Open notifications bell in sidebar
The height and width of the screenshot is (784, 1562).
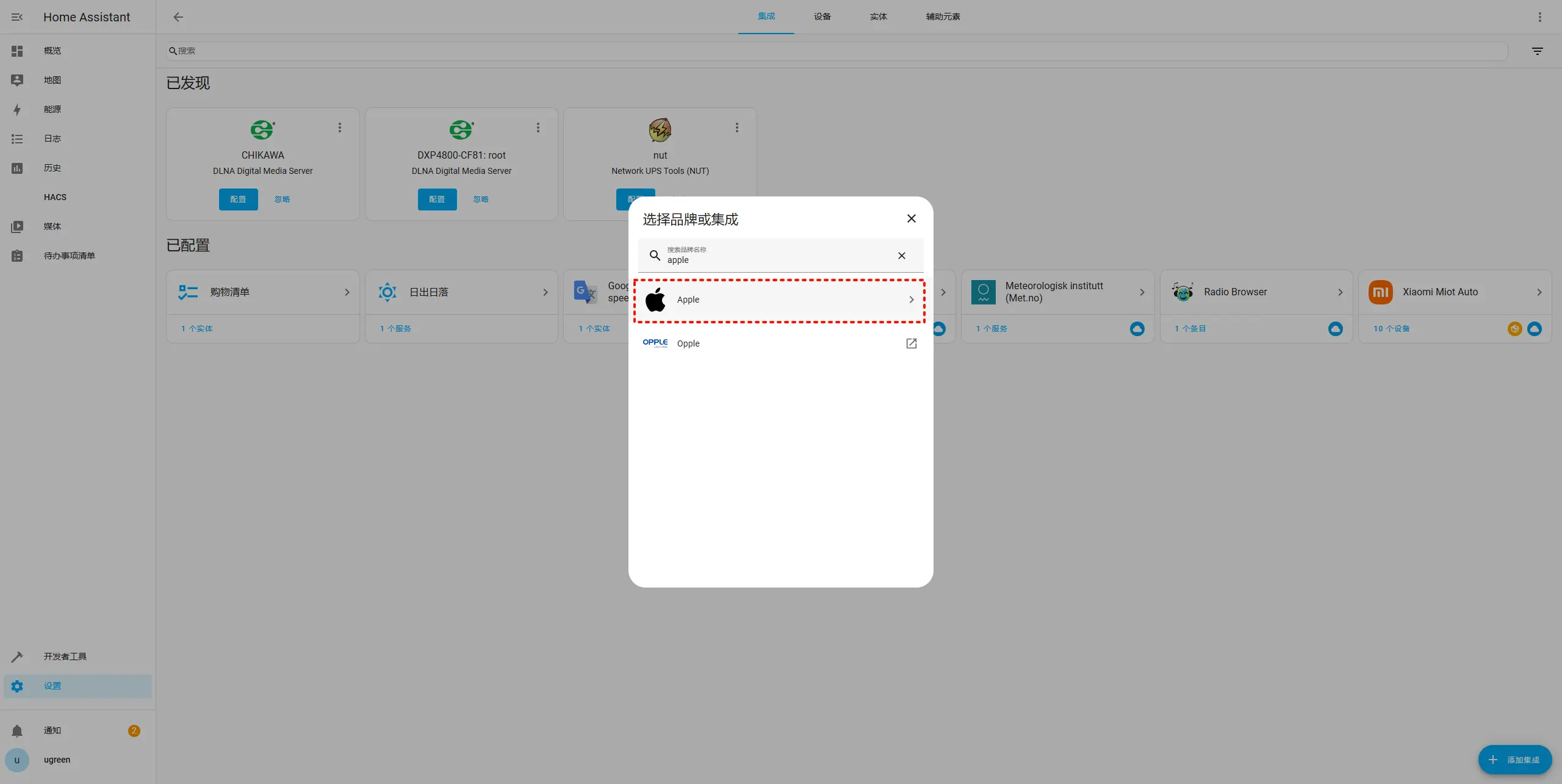(x=17, y=730)
